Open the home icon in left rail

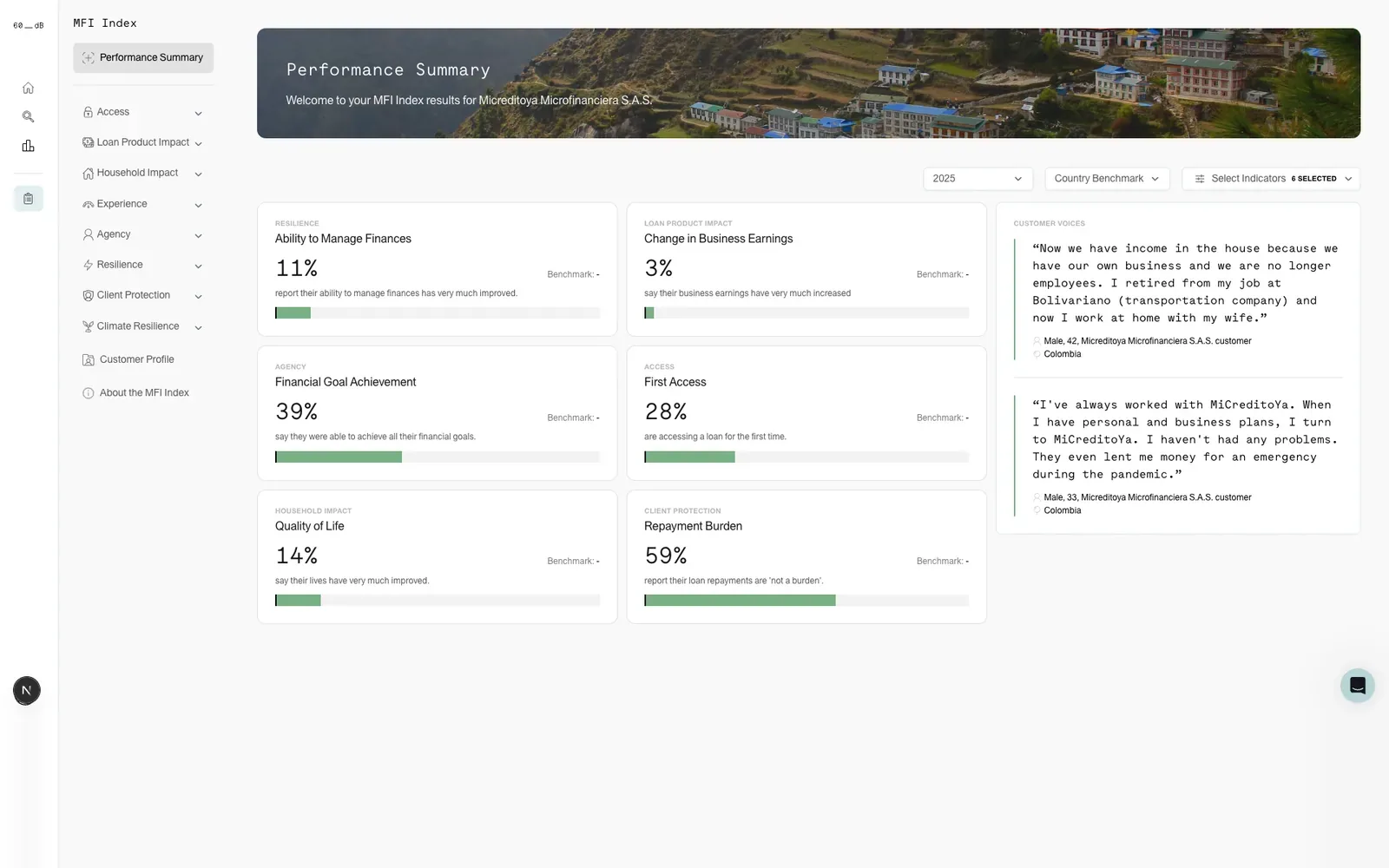tap(28, 88)
